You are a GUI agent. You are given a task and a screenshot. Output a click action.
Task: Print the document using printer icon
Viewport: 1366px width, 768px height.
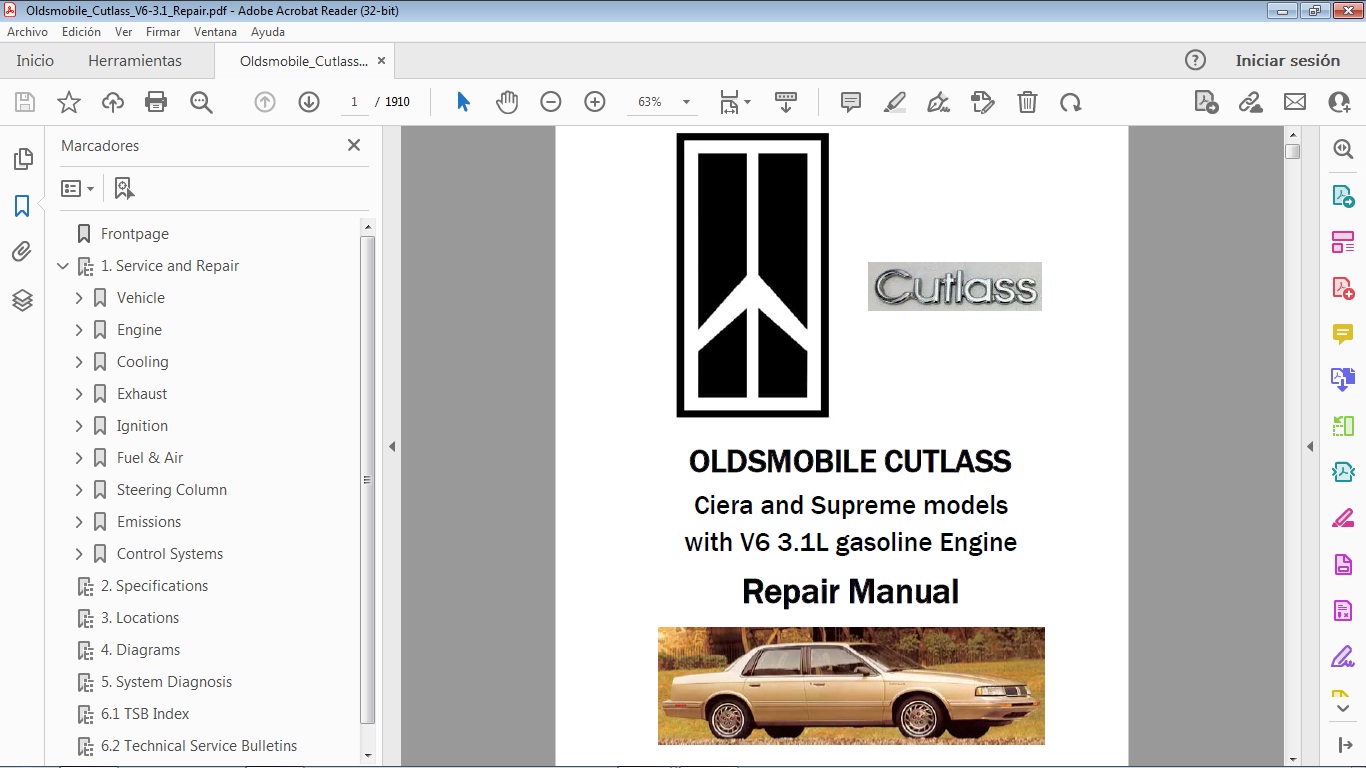point(156,102)
